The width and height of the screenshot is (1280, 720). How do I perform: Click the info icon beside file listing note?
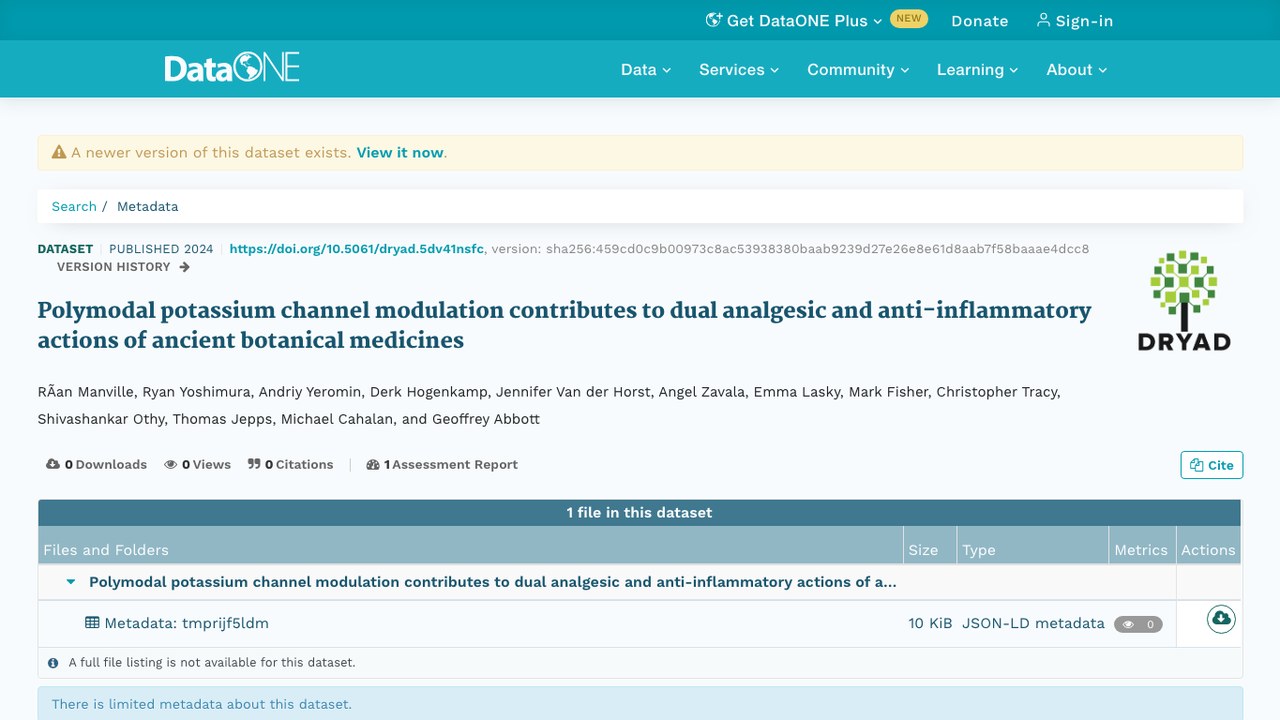[53, 662]
